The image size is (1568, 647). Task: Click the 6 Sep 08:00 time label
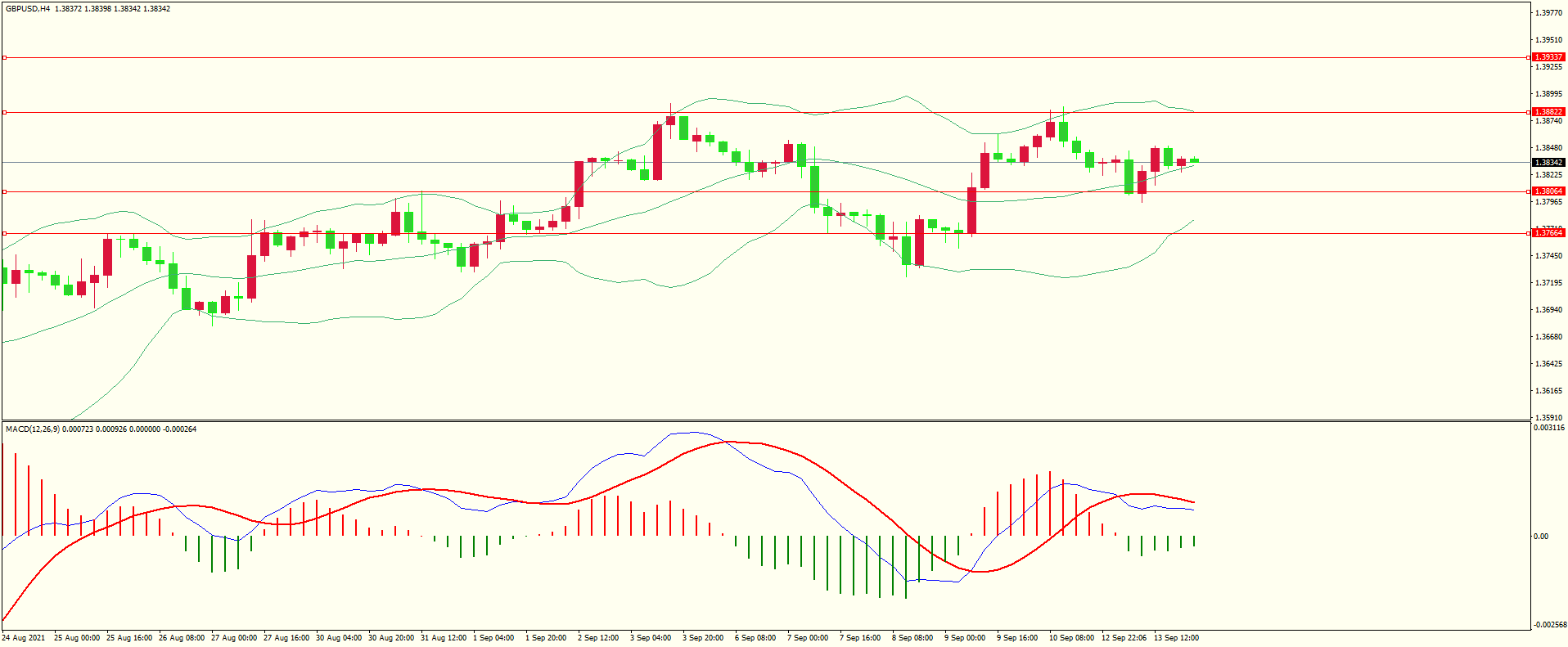point(755,638)
